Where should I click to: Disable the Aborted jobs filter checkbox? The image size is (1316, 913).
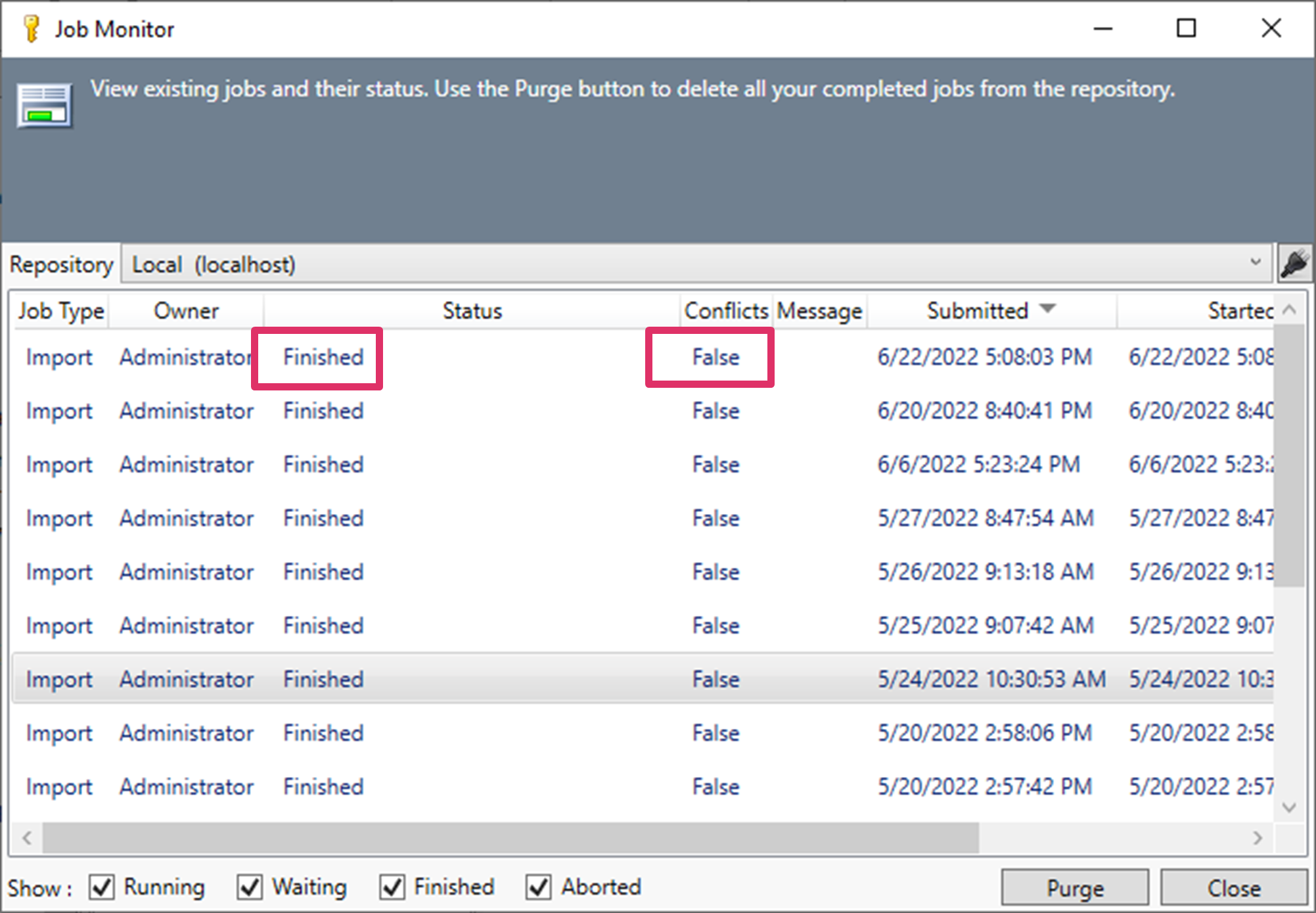click(x=539, y=887)
